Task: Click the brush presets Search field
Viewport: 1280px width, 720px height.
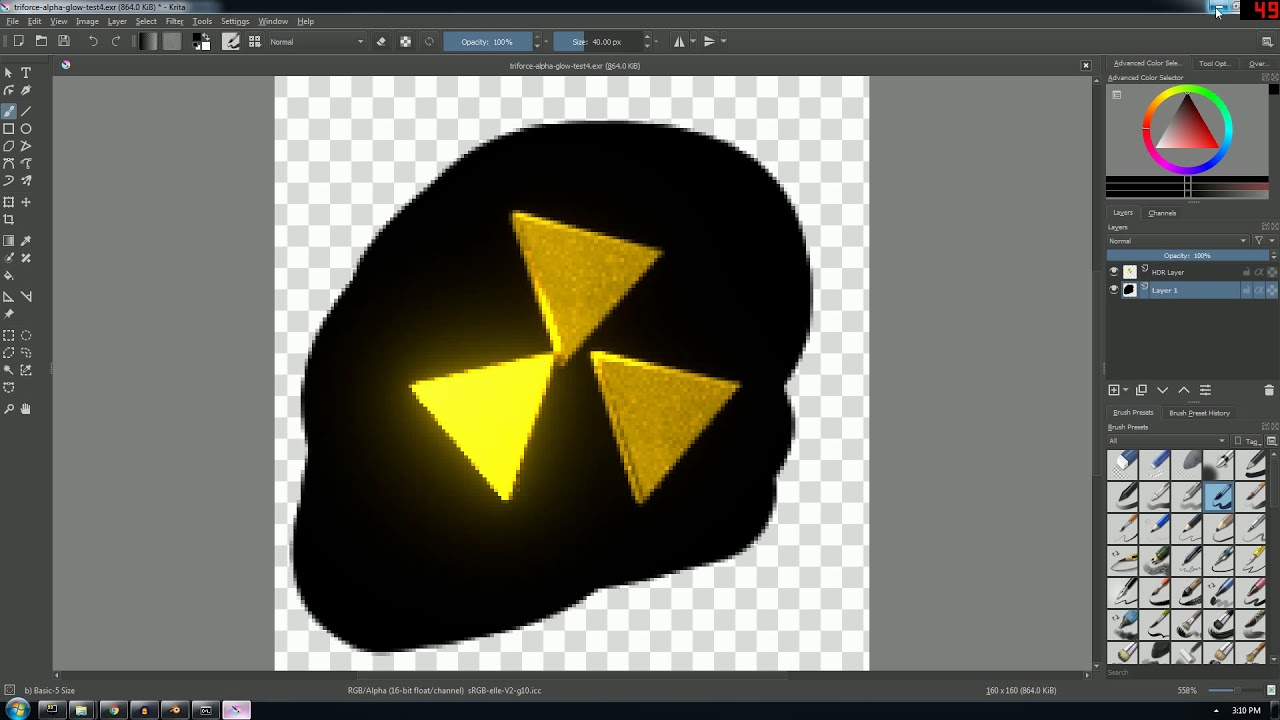Action: point(1186,672)
